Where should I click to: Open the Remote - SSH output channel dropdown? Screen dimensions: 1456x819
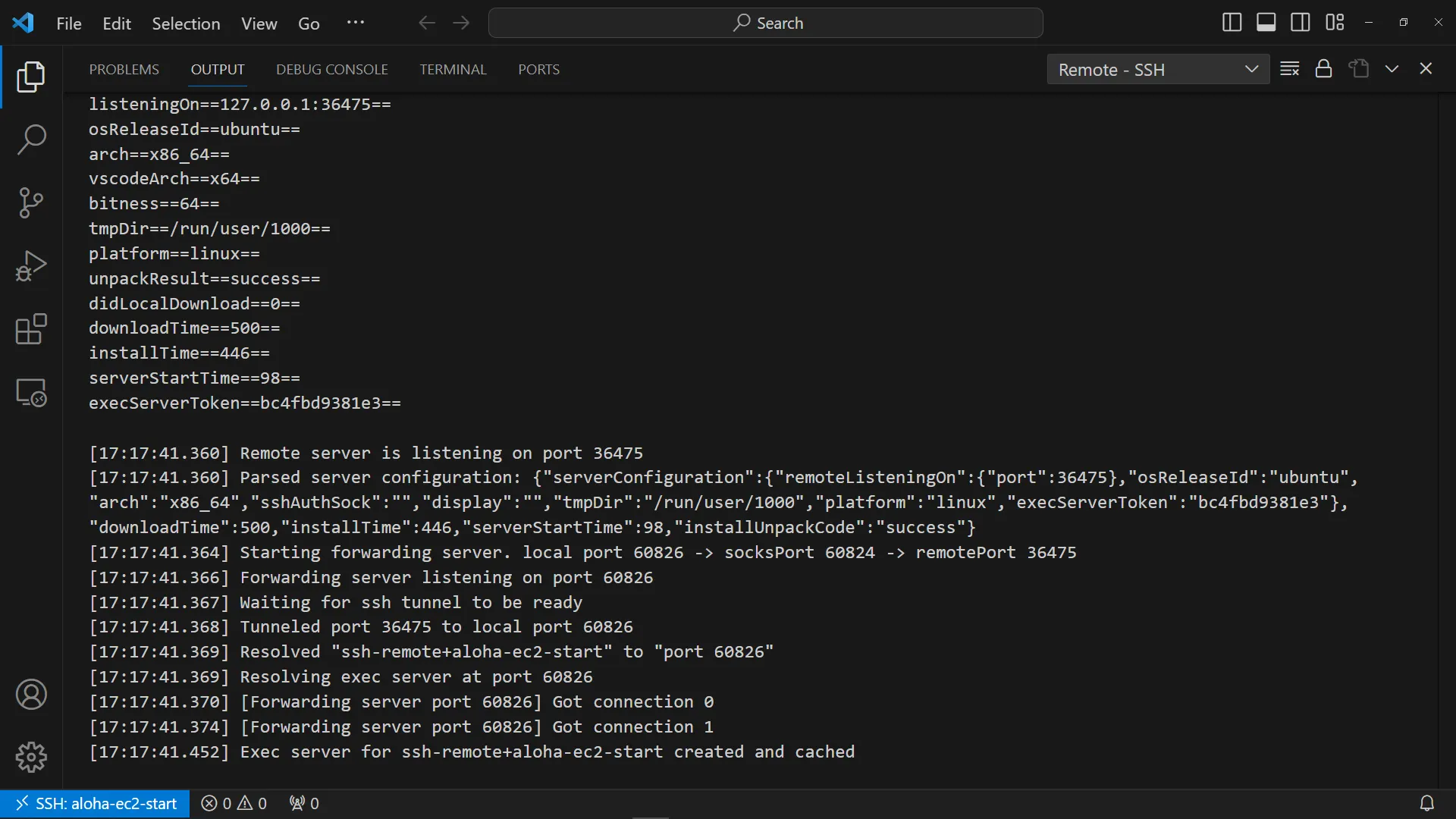coord(1158,69)
